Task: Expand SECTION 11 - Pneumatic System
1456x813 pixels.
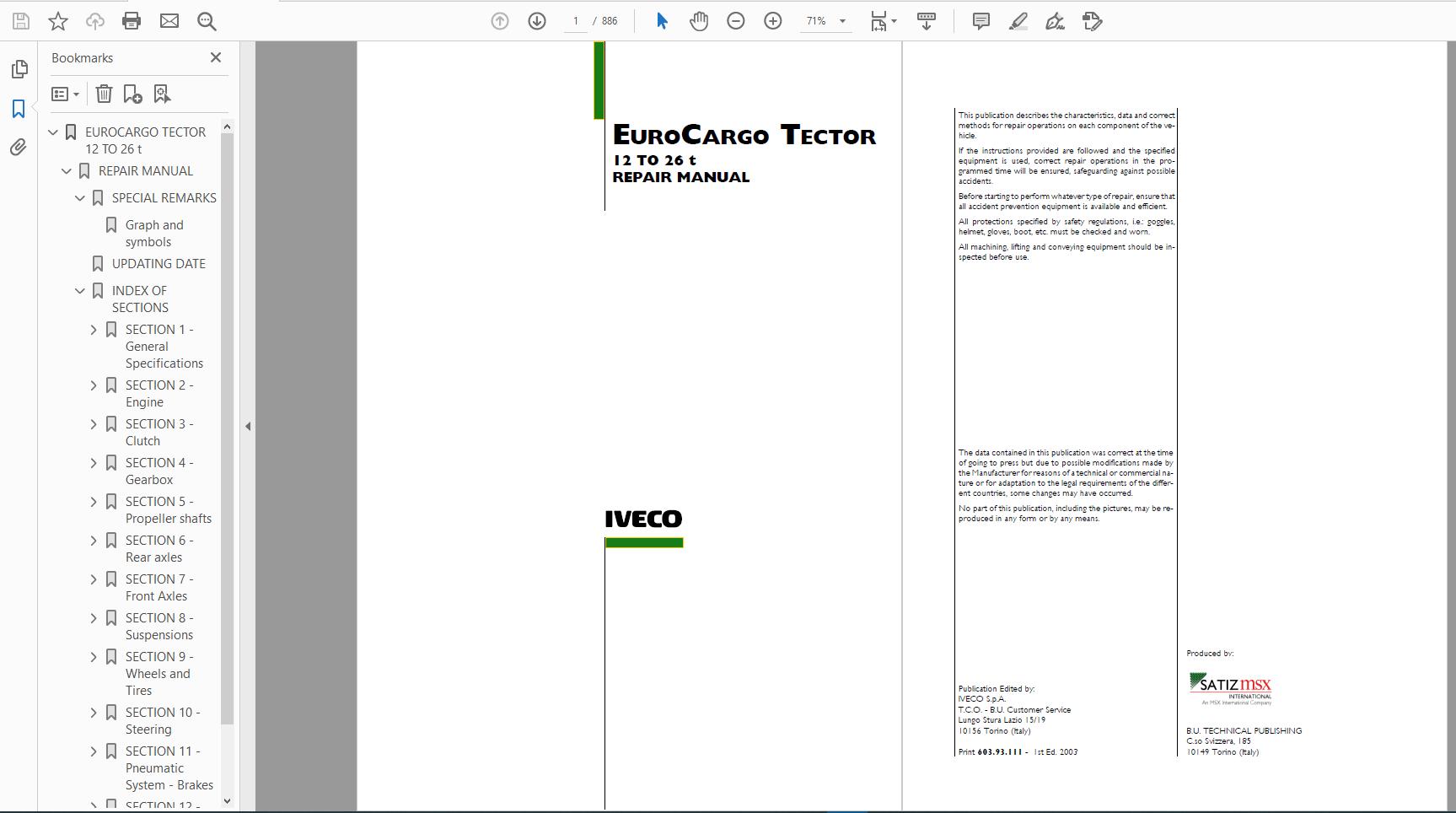Action: pos(94,751)
